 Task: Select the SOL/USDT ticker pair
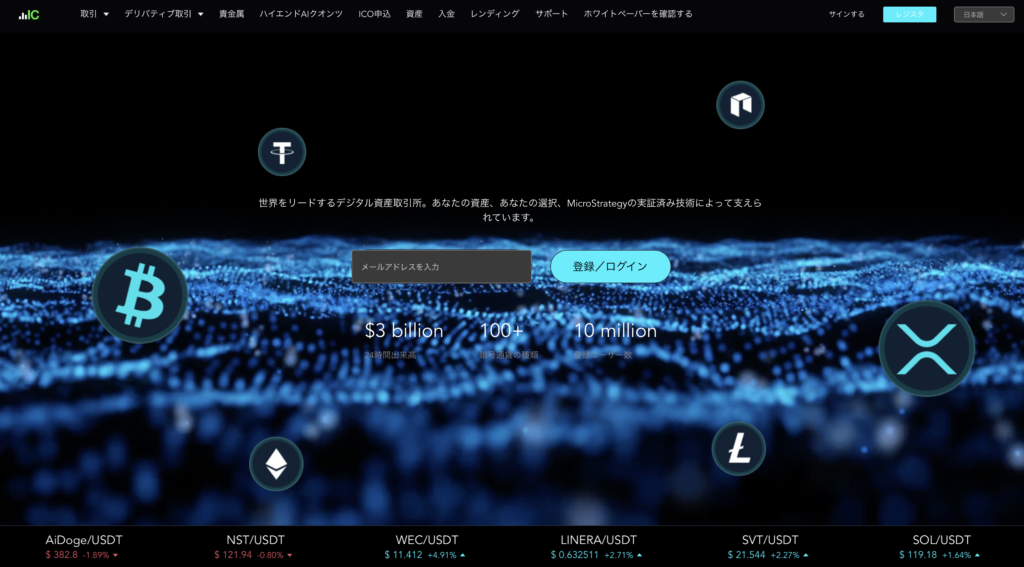[x=942, y=540]
